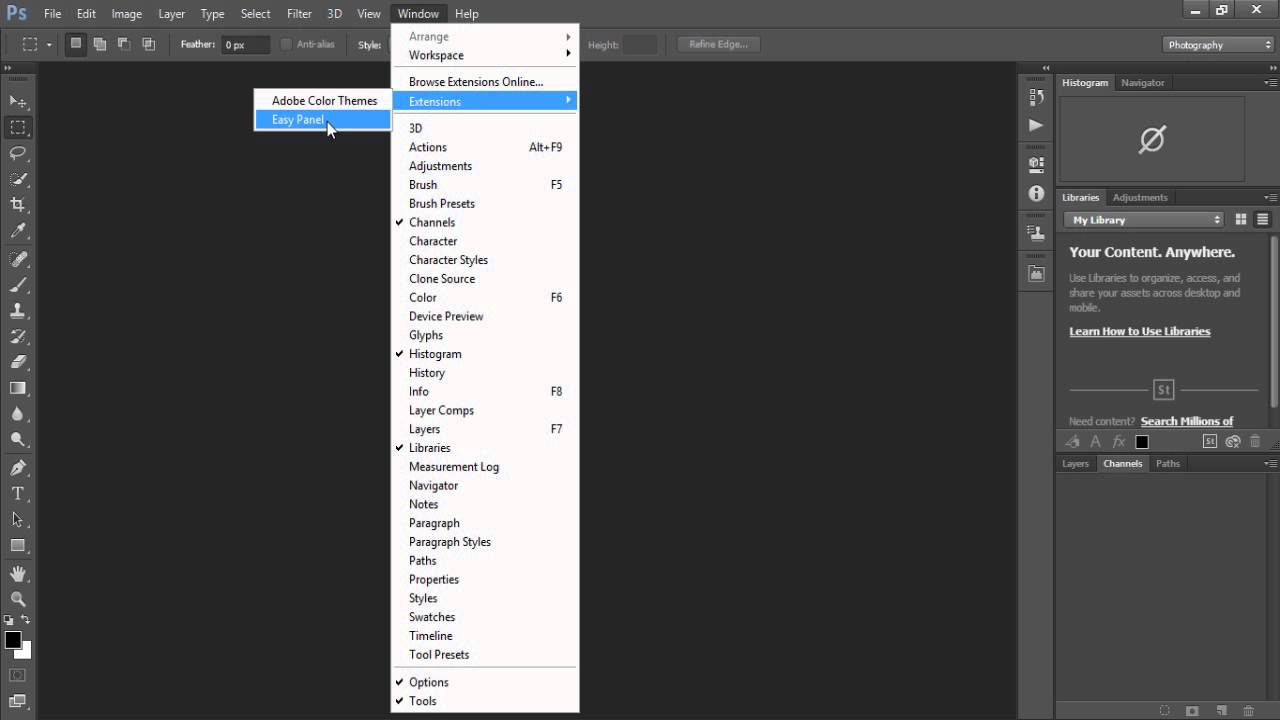The height and width of the screenshot is (720, 1280).
Task: Select the Crop tool
Action: click(x=18, y=205)
